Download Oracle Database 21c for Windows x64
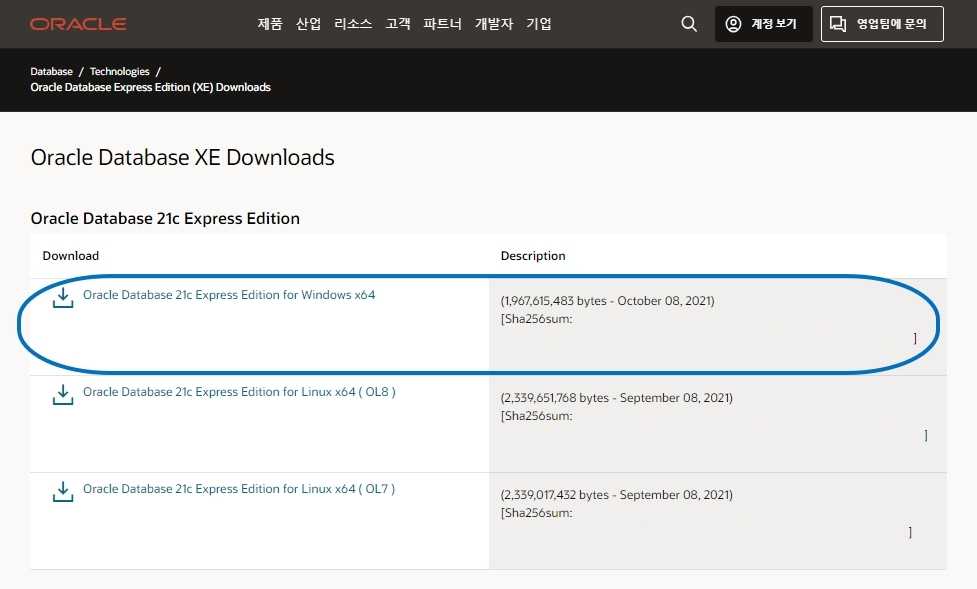Image resolution: width=977 pixels, height=589 pixels. tap(229, 295)
